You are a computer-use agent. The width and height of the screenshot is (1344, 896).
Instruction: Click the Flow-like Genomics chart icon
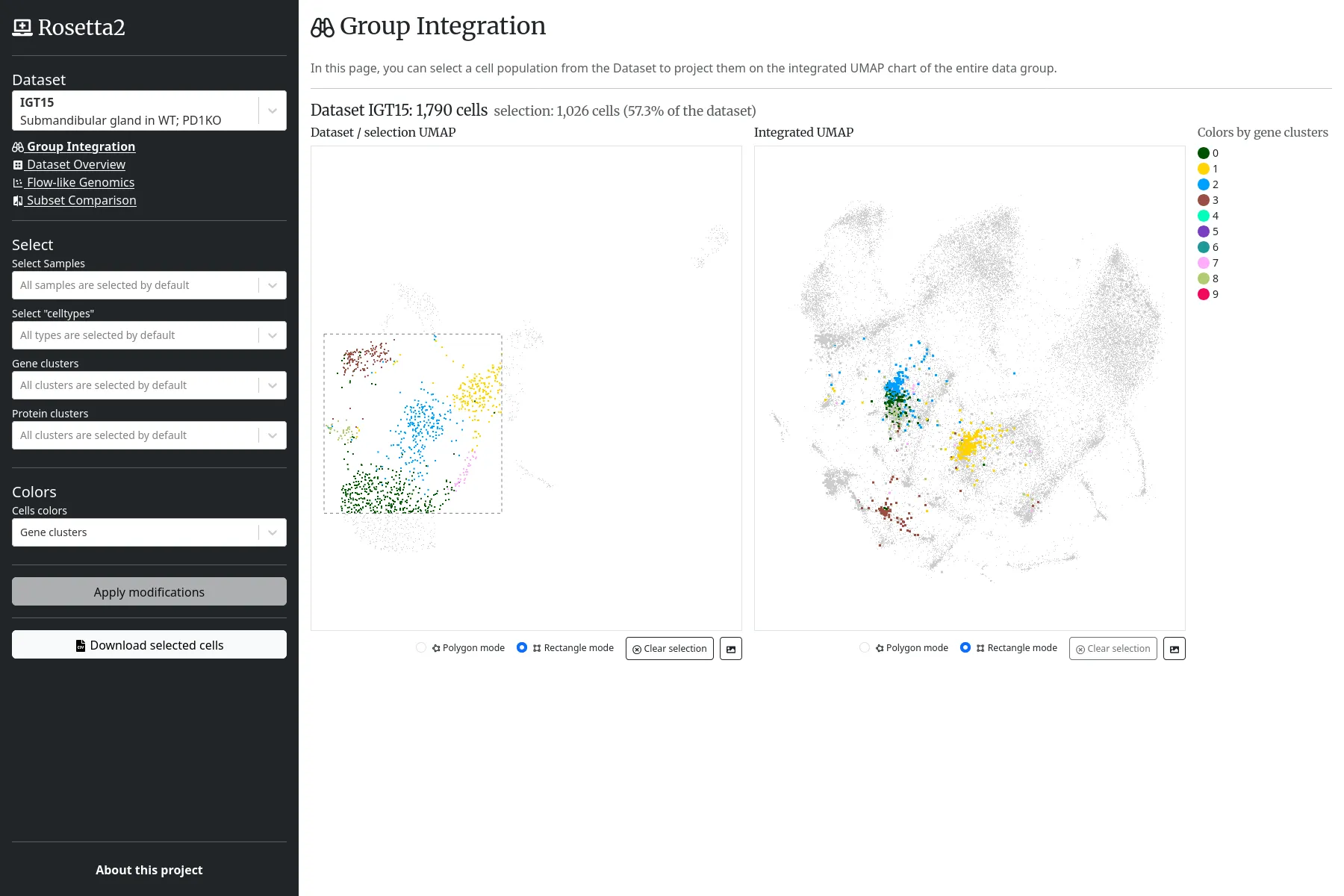click(18, 183)
